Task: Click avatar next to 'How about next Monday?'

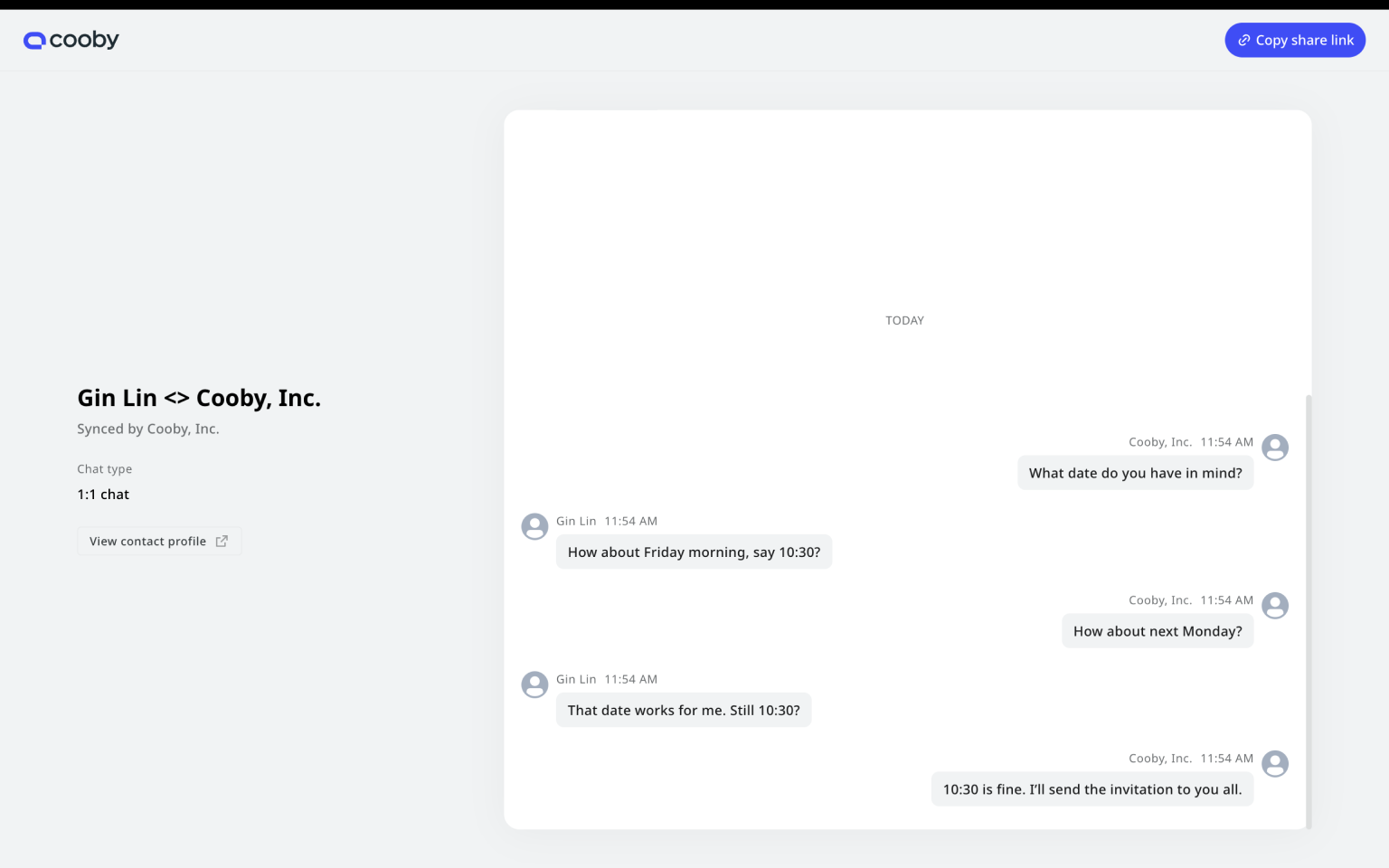Action: point(1275,605)
